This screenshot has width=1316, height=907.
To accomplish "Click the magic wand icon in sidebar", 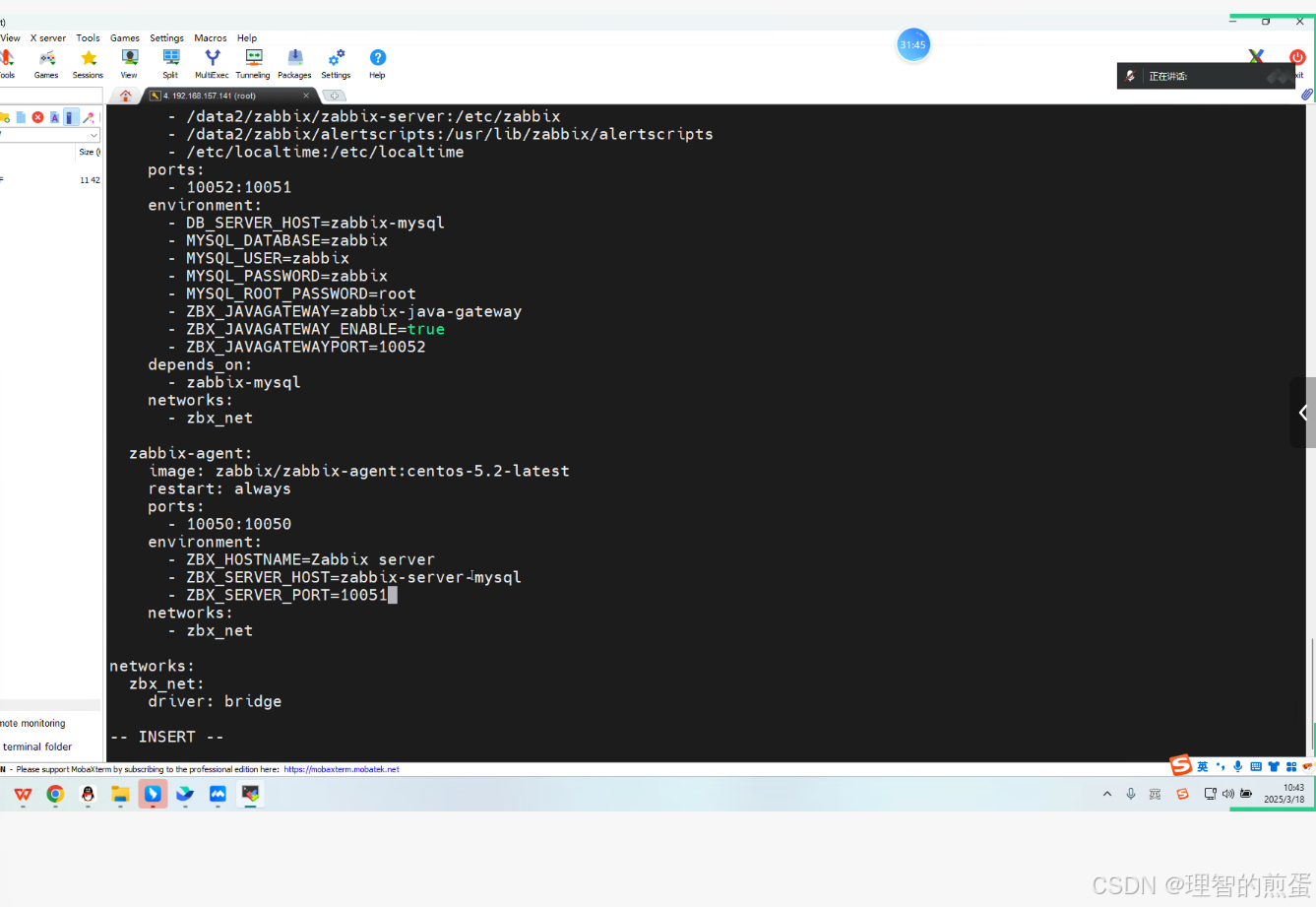I will pos(88,117).
